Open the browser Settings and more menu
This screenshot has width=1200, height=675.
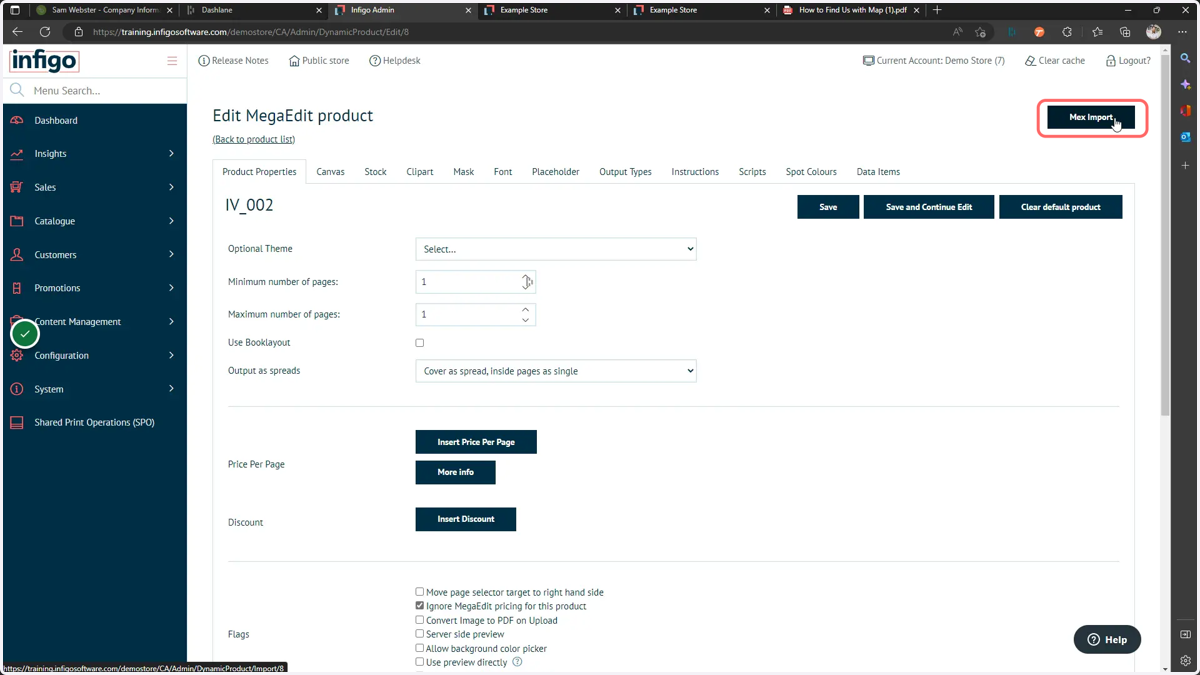pos(1182,32)
